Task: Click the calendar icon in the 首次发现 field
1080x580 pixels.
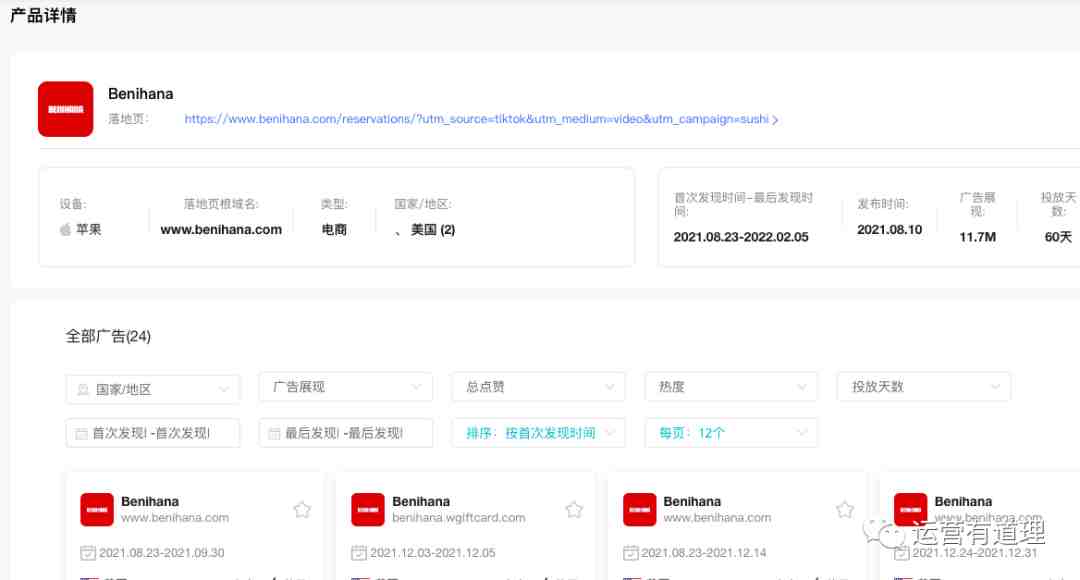Action: point(81,434)
